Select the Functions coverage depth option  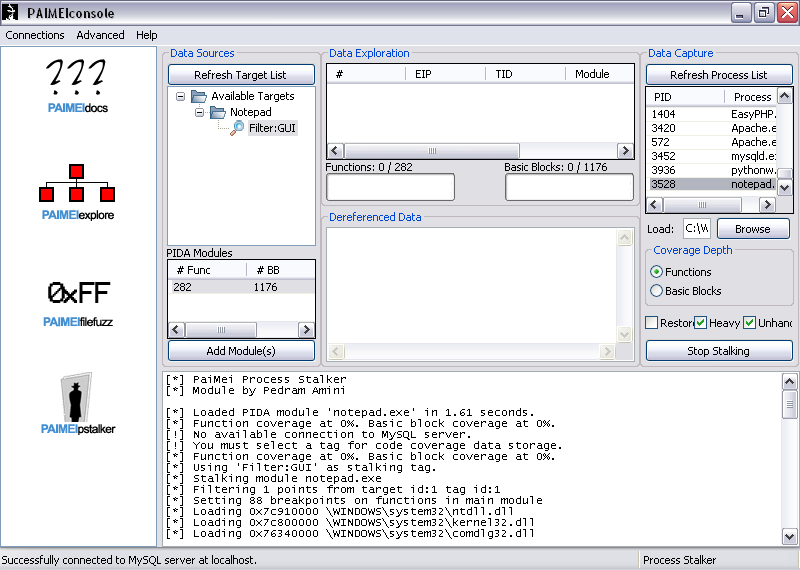coord(656,272)
